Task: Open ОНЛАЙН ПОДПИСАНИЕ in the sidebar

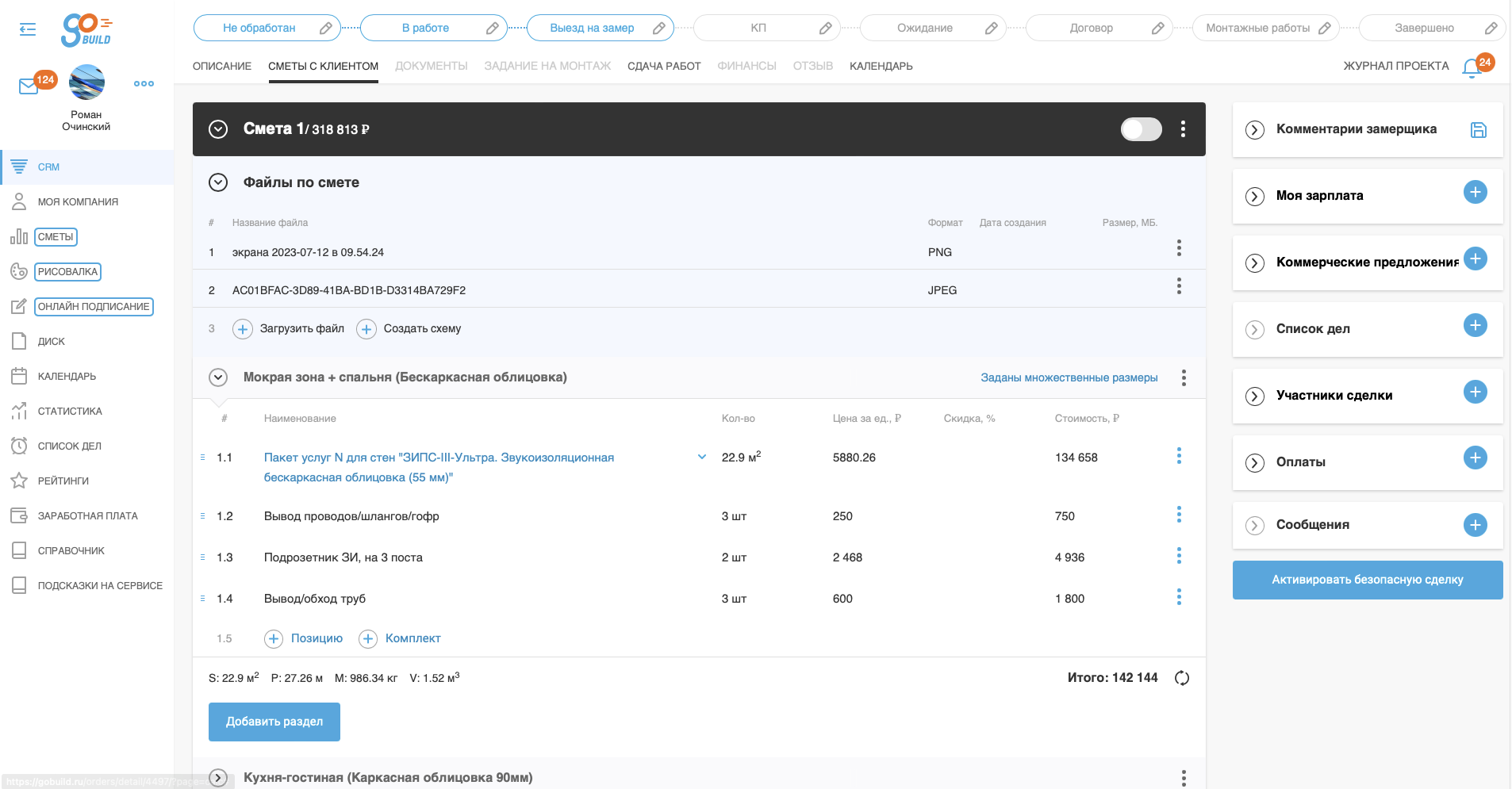Action: pyautogui.click(x=94, y=307)
